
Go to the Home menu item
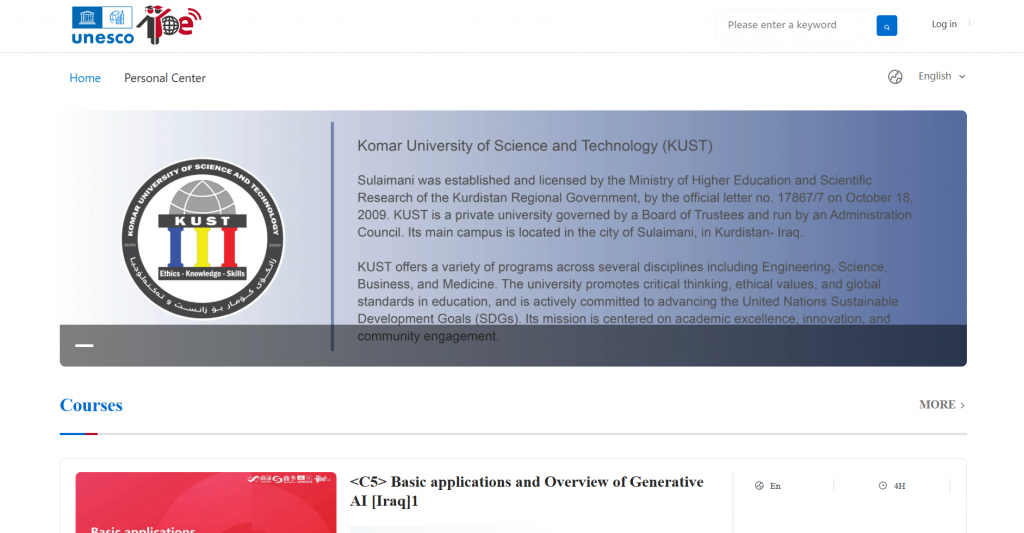(x=85, y=78)
